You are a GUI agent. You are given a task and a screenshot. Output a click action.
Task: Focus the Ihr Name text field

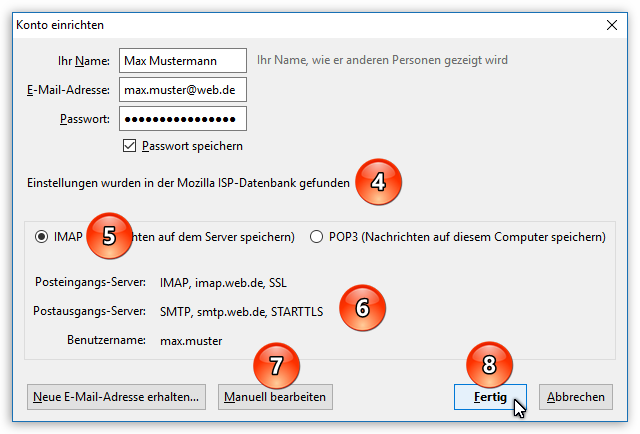click(x=182, y=61)
